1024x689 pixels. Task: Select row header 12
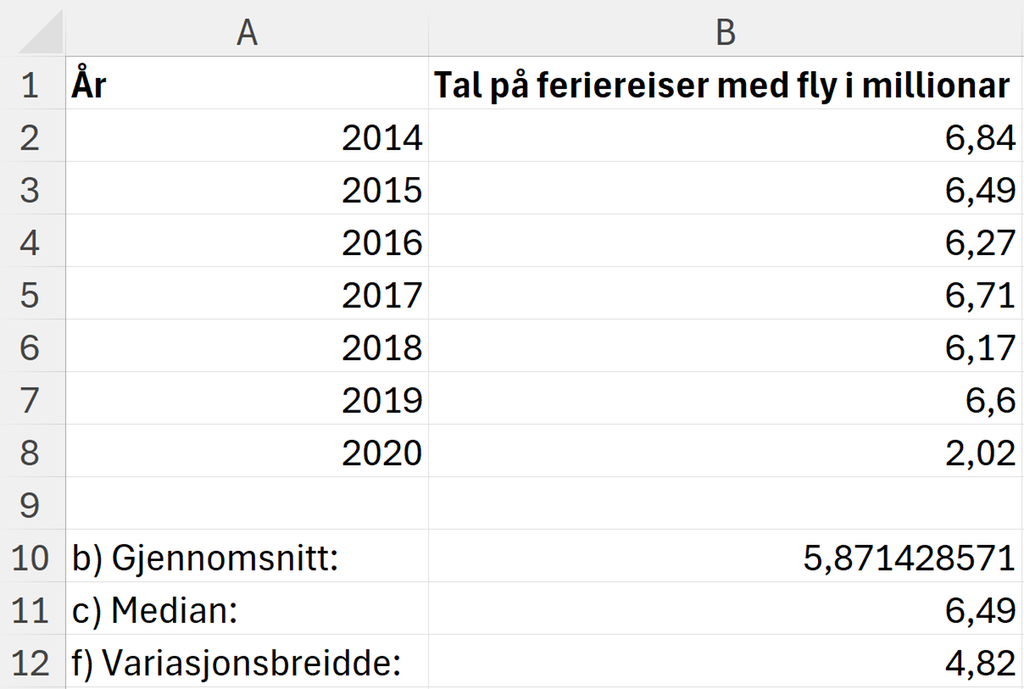point(32,663)
